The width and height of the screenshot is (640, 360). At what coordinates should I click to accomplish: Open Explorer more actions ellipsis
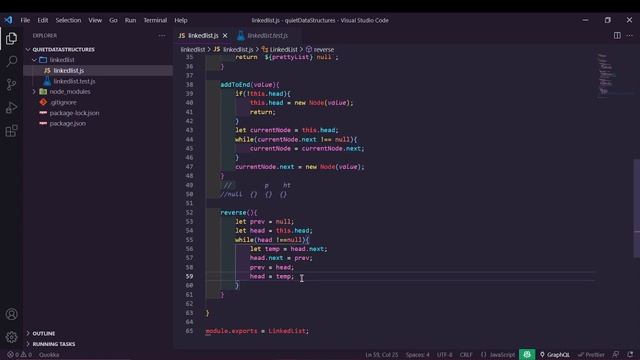[162, 36]
